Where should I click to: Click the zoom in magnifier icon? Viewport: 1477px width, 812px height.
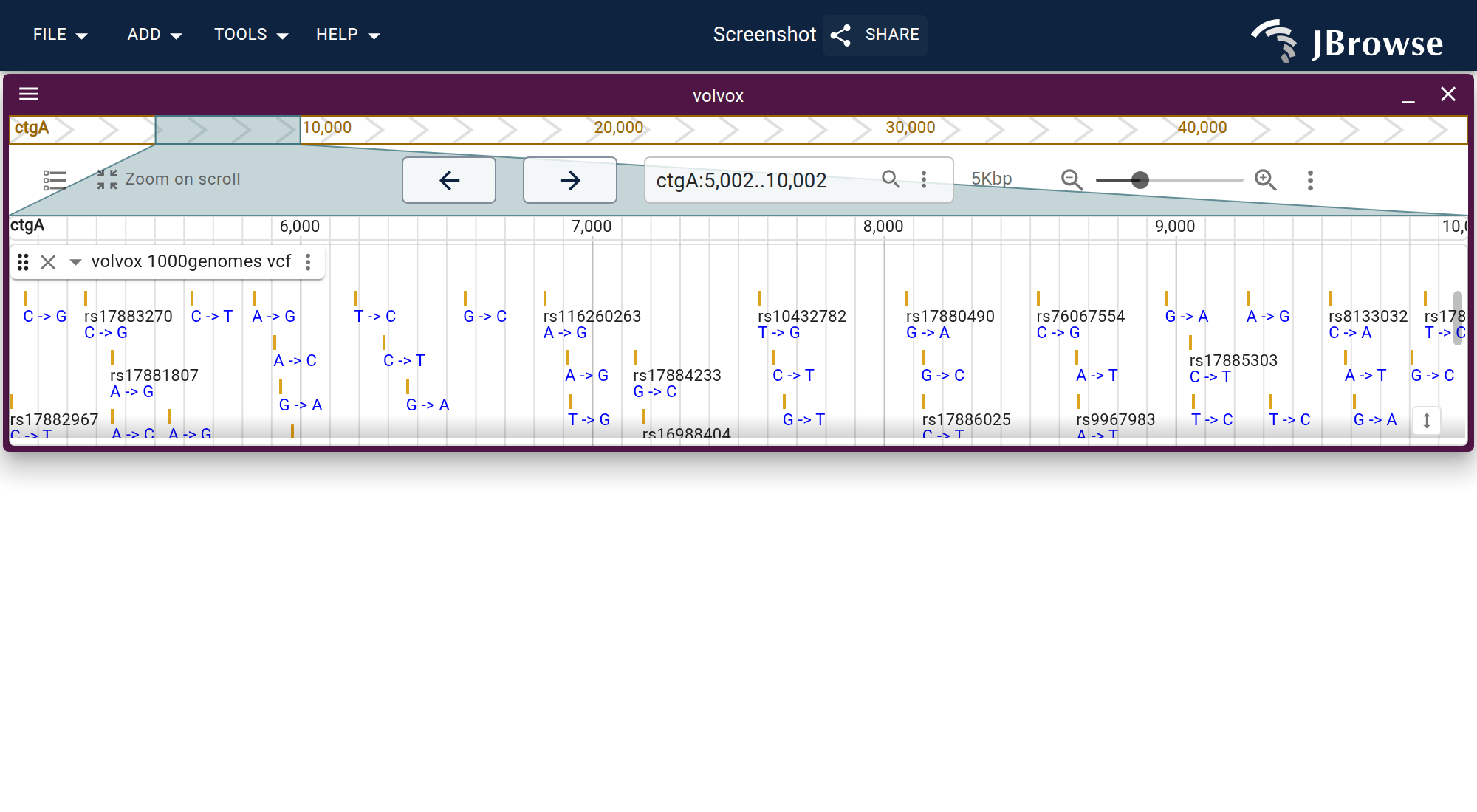tap(1266, 179)
